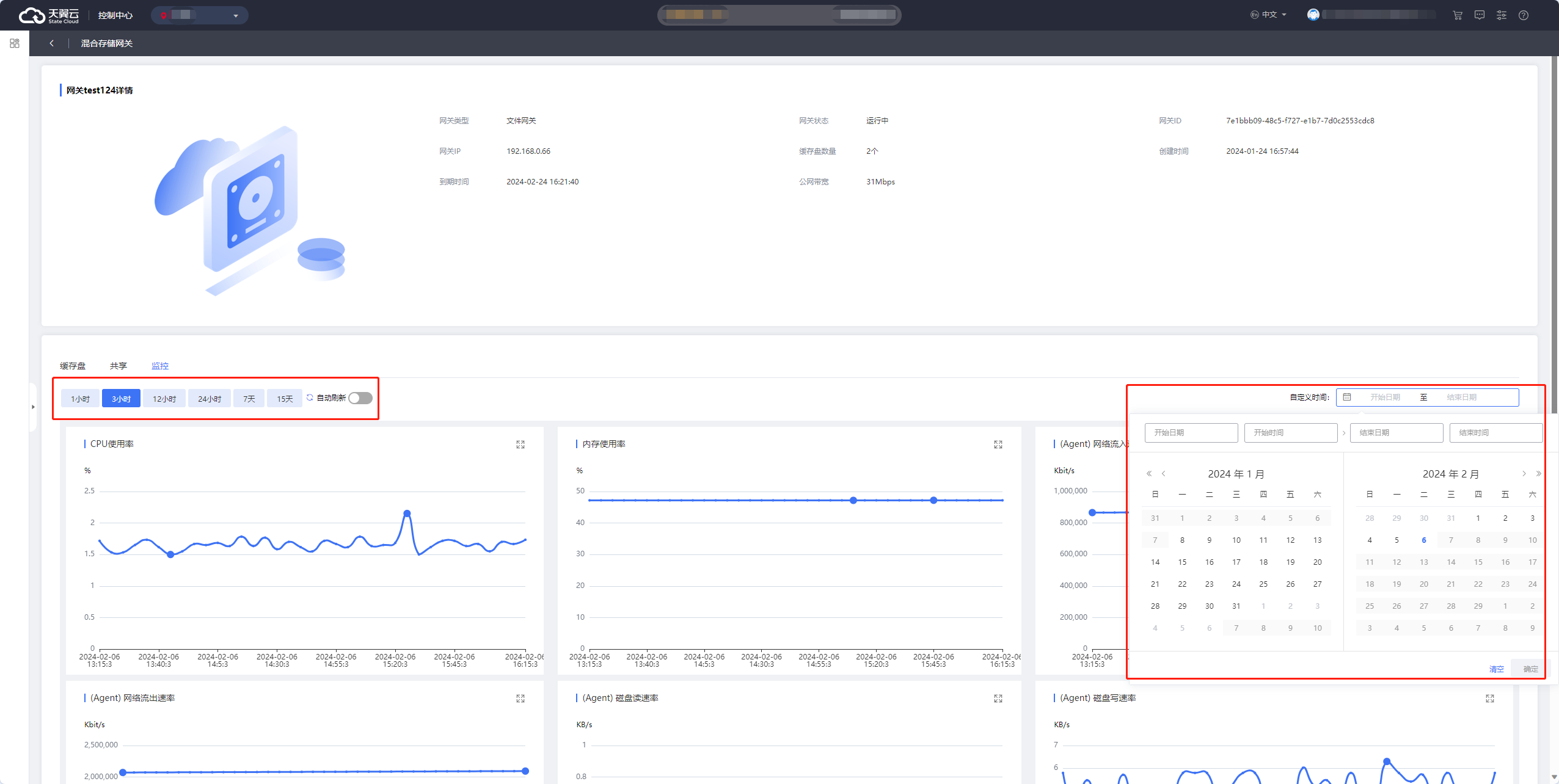Click the 结束日期 input in picker panel
This screenshot has height=784, width=1559.
1397,432
